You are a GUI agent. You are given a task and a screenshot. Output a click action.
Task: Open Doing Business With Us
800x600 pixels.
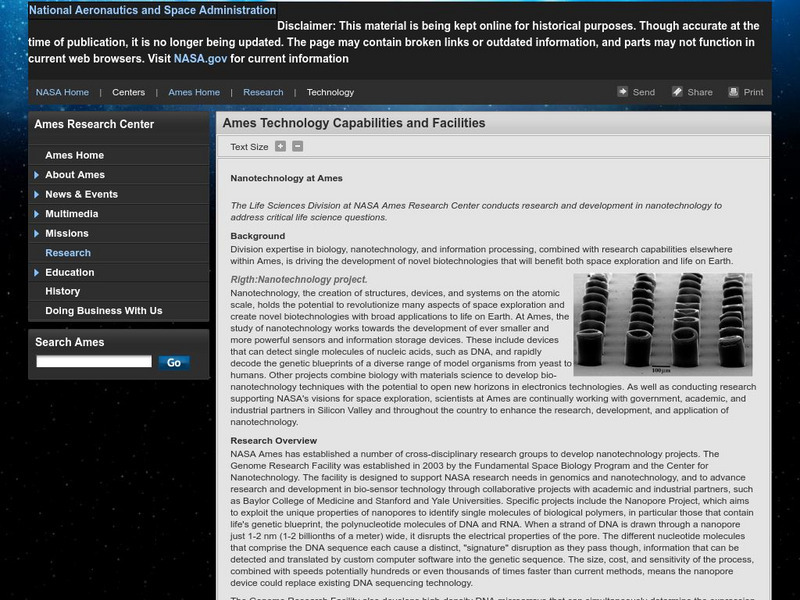point(104,311)
